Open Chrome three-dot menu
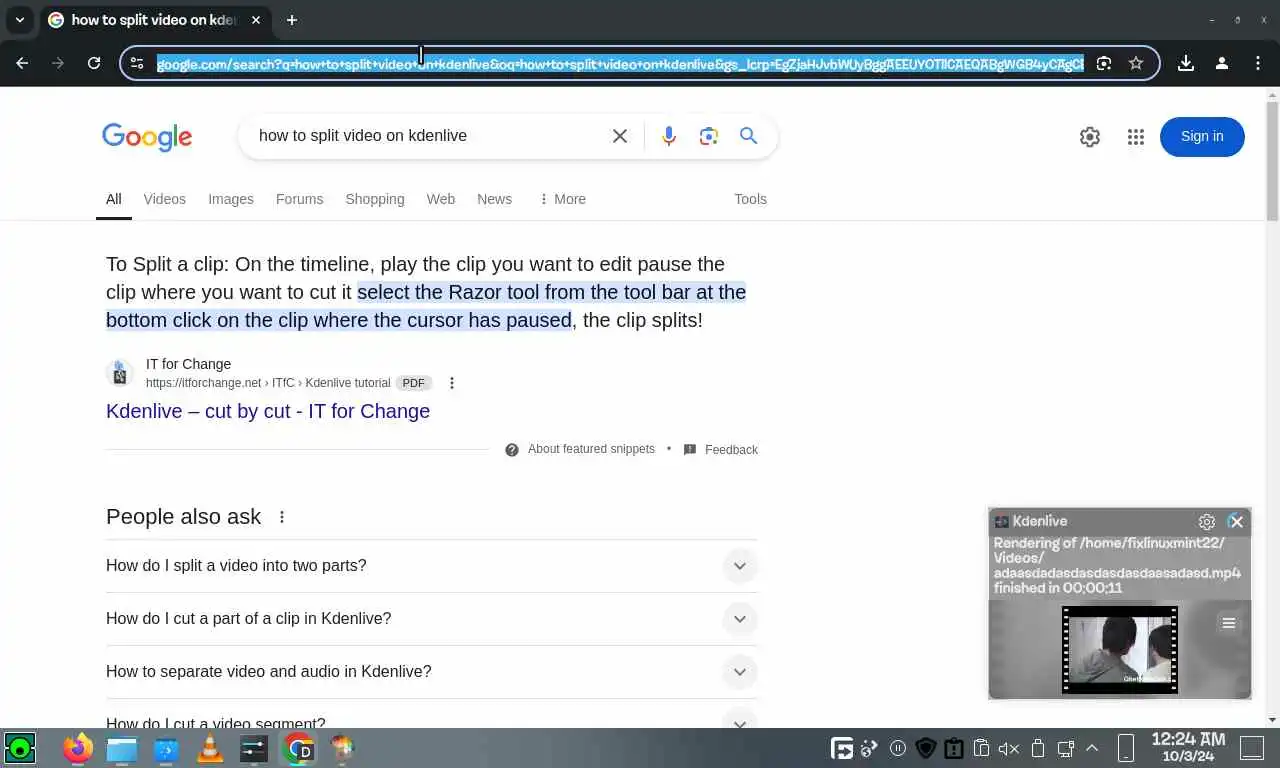This screenshot has height=768, width=1280. 1258,63
